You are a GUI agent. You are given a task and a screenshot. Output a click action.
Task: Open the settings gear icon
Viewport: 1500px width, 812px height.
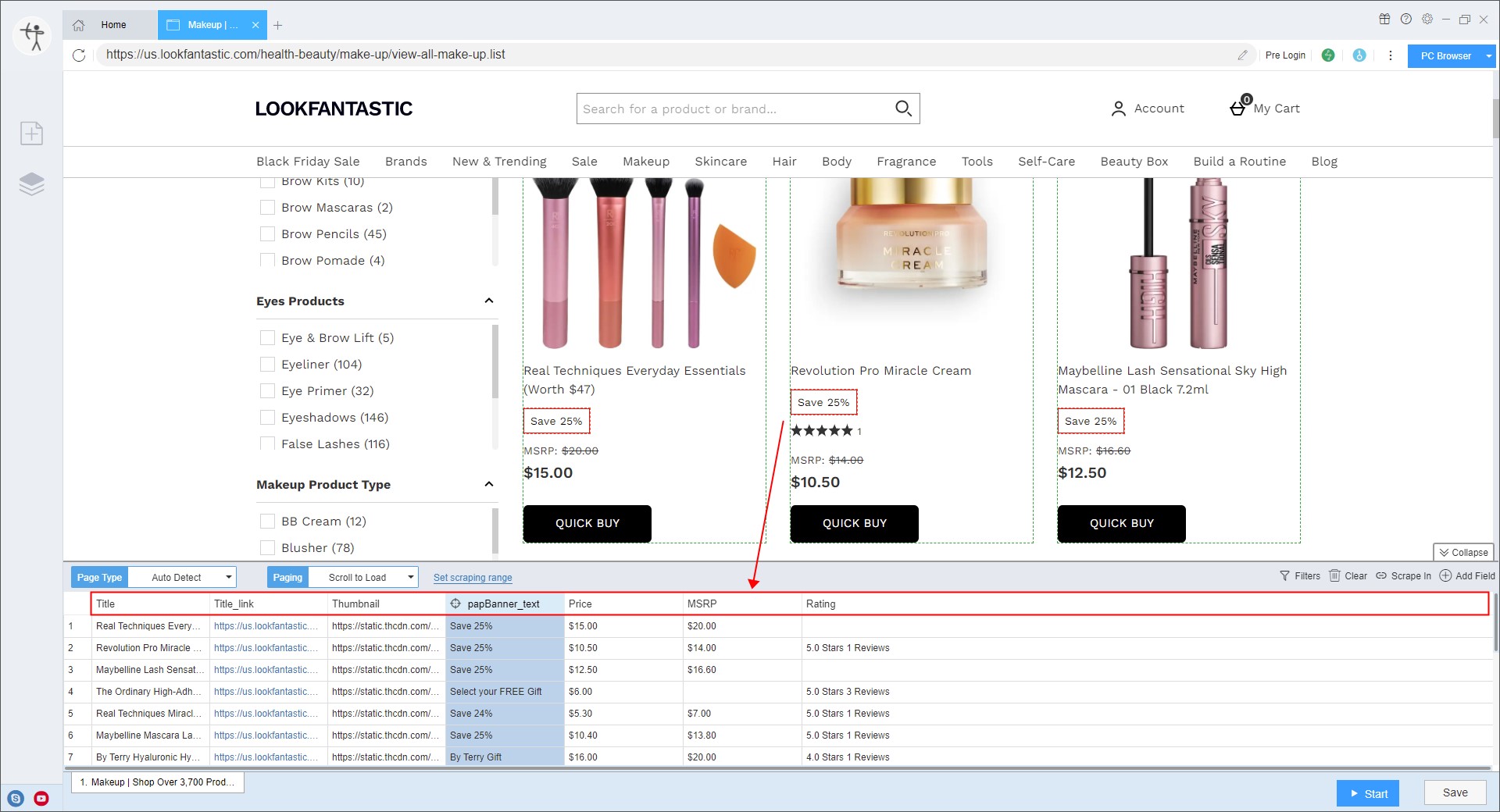click(x=1427, y=19)
